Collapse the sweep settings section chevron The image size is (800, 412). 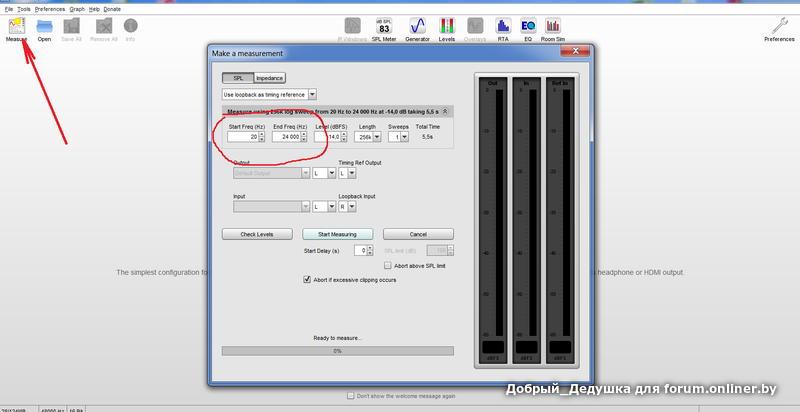(x=445, y=111)
